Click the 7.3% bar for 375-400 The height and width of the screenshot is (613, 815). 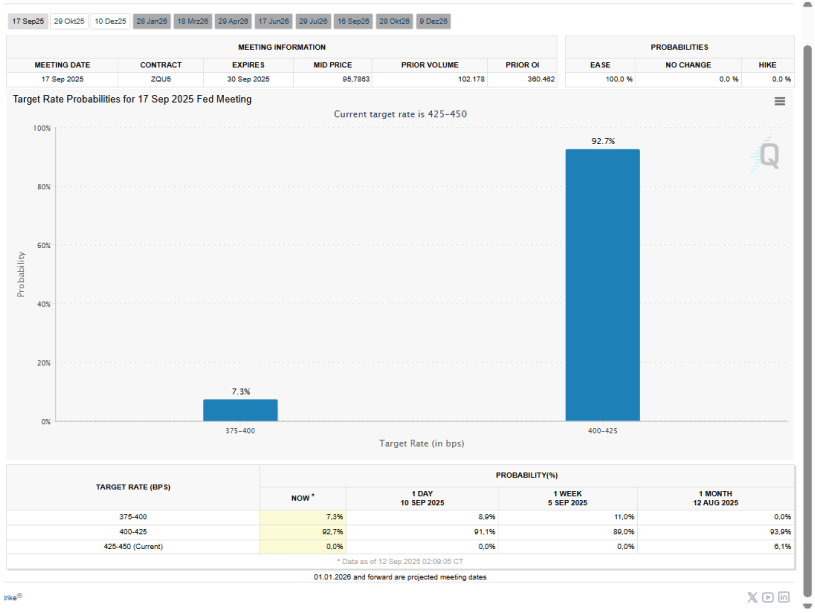(x=240, y=410)
